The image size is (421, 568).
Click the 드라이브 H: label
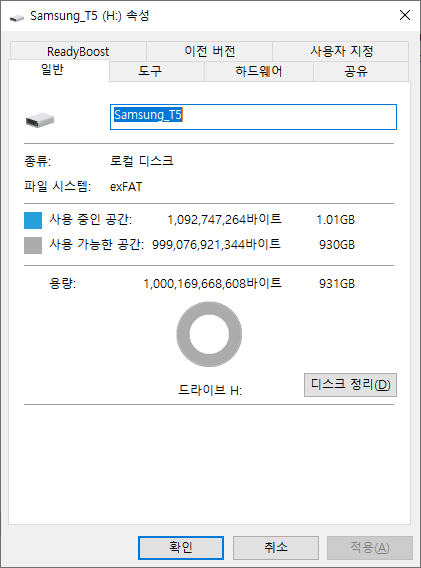tap(210, 390)
